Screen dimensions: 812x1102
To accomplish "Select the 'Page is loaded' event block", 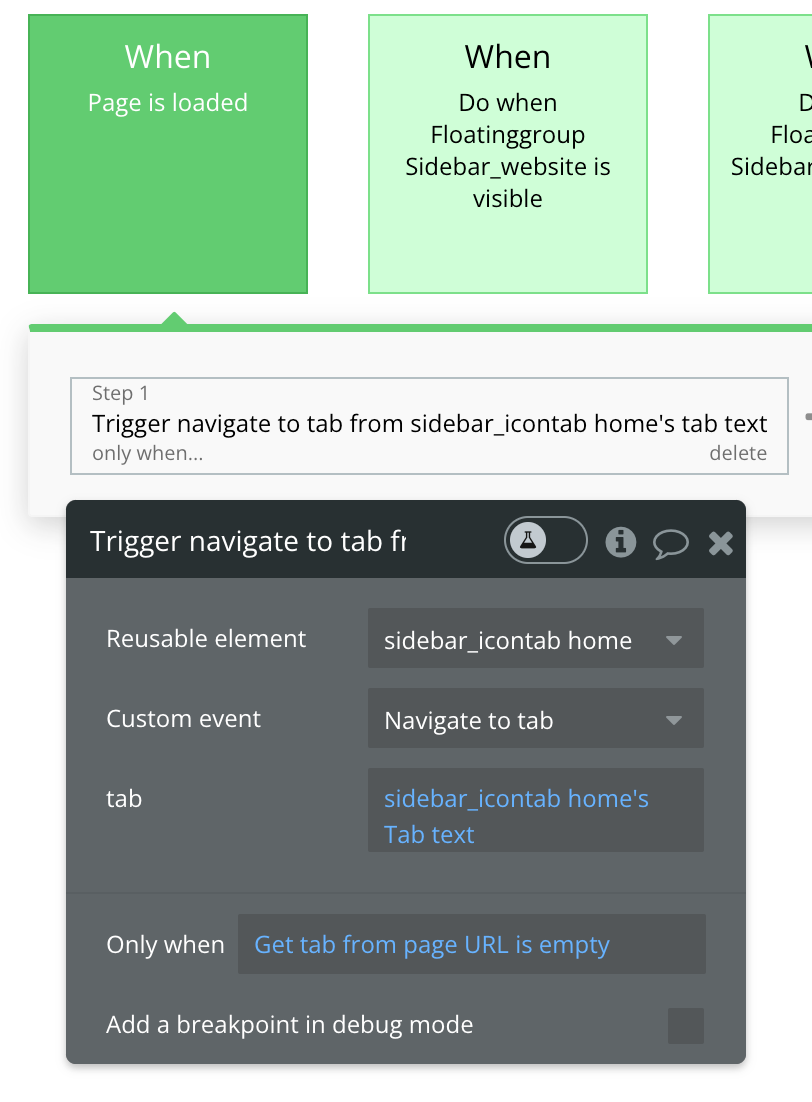I will point(168,154).
